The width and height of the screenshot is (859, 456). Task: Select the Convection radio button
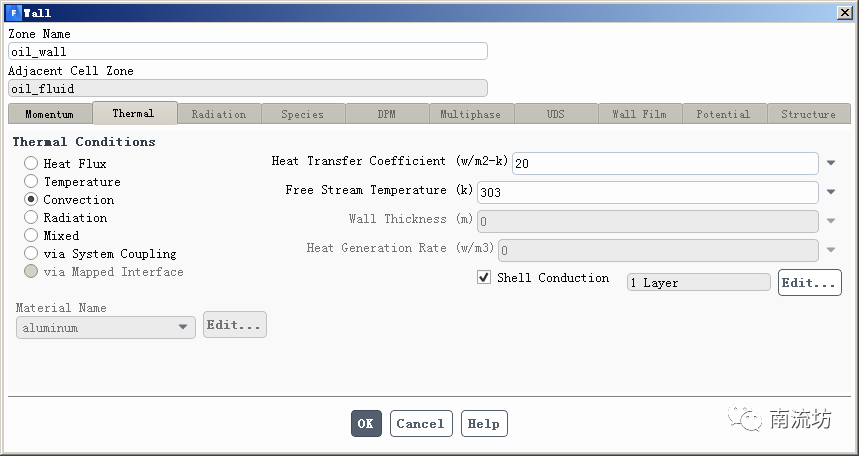[x=31, y=200]
